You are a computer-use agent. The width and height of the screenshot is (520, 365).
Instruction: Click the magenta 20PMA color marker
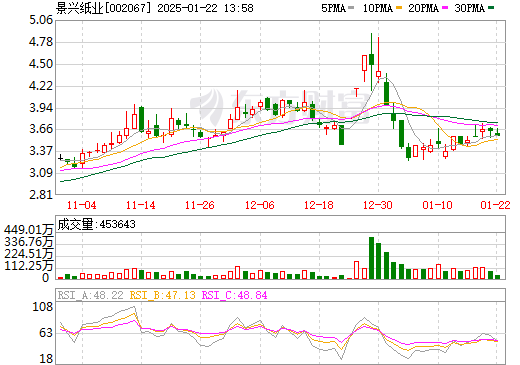pyautogui.click(x=445, y=8)
